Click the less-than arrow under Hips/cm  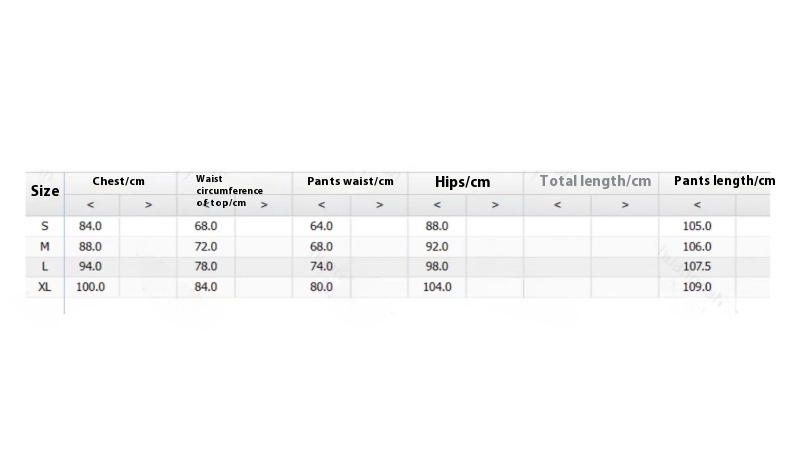pyautogui.click(x=437, y=205)
